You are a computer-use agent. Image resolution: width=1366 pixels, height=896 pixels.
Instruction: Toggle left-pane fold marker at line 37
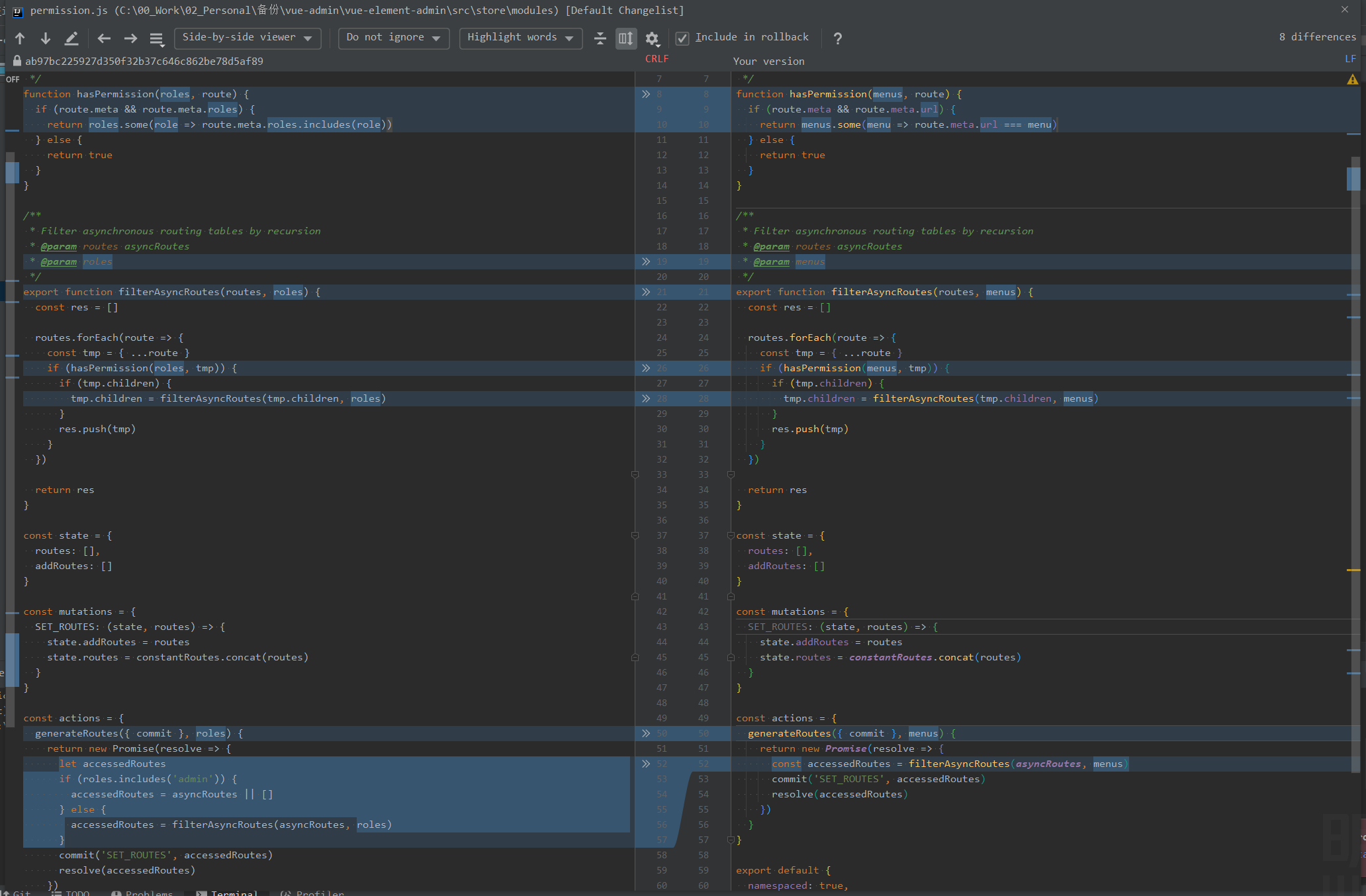635,535
